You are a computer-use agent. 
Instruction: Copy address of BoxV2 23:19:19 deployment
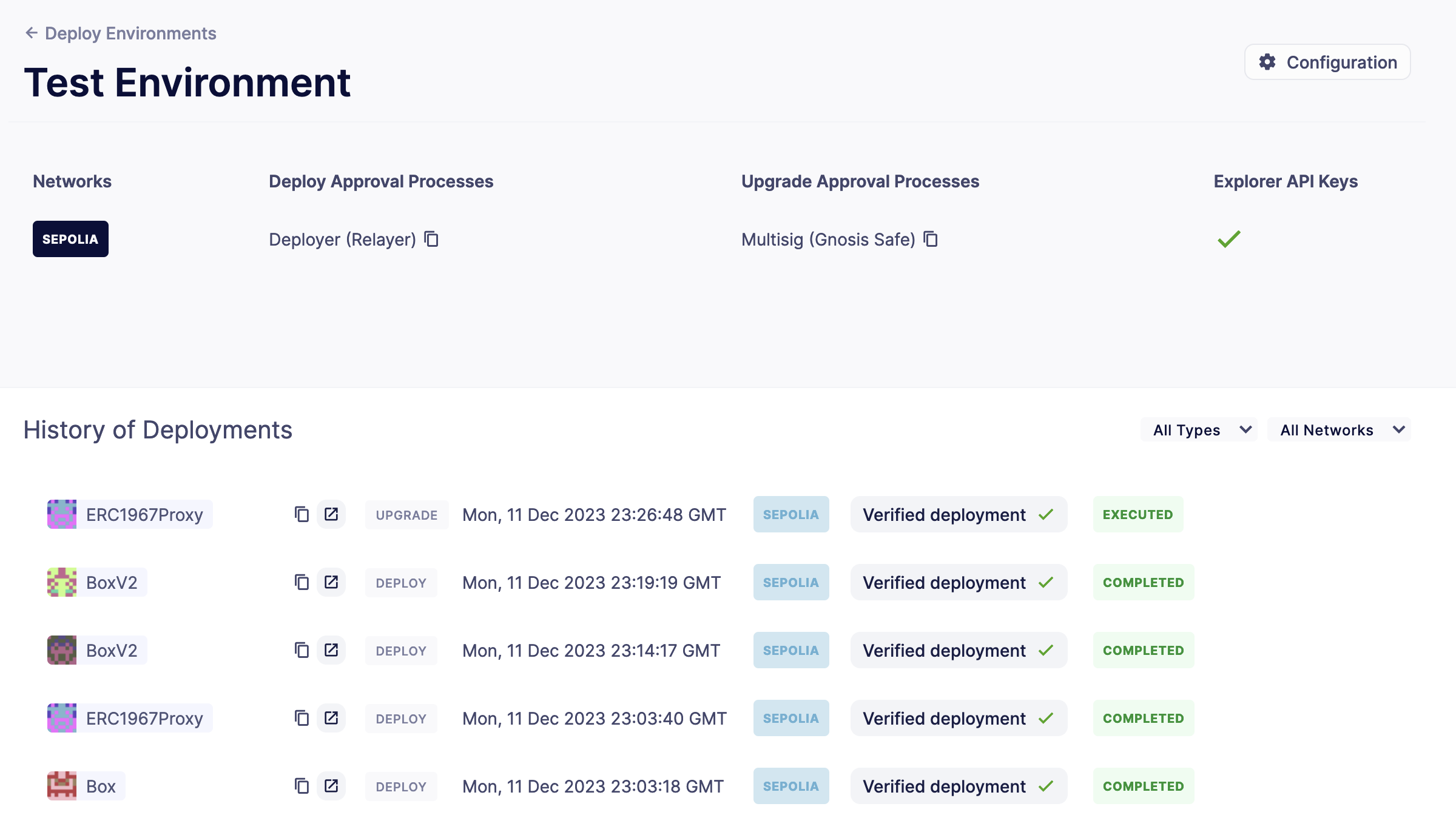[302, 582]
